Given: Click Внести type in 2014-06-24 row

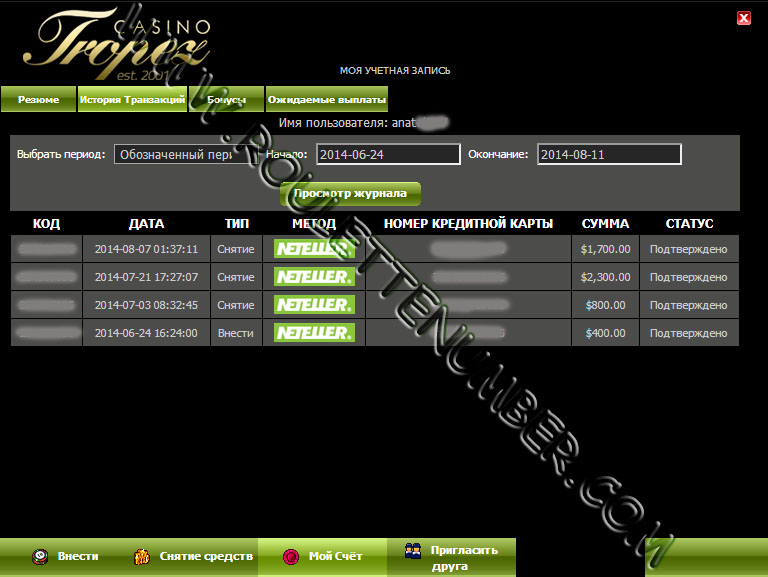Looking at the screenshot, I should click(236, 333).
